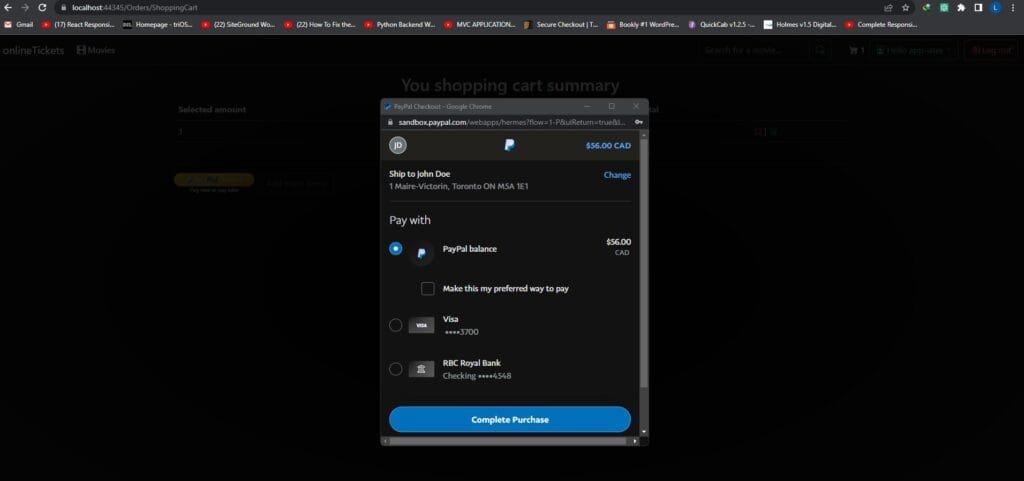Reload the localhost page

click(42, 7)
